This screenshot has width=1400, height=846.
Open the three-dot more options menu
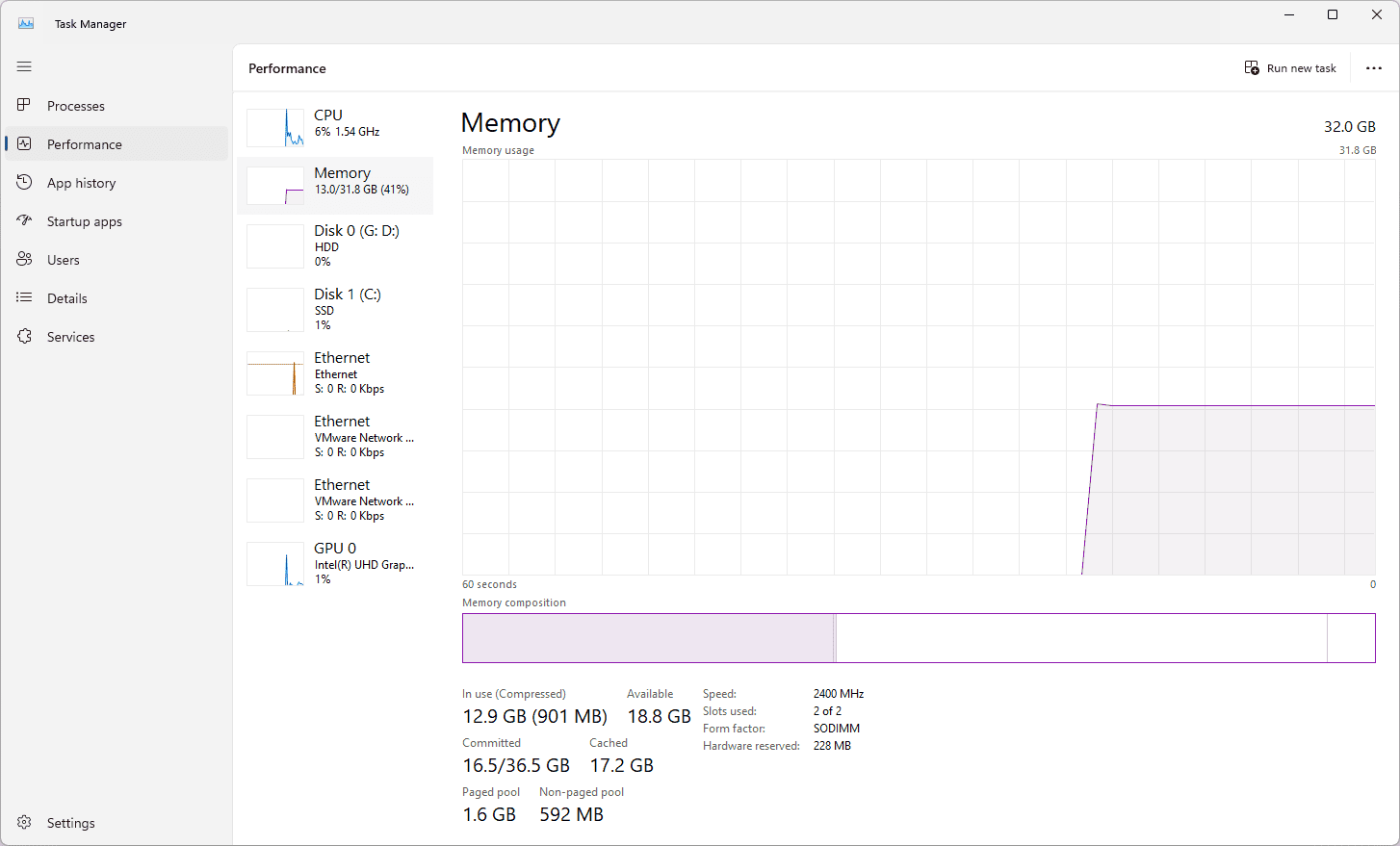1373,68
